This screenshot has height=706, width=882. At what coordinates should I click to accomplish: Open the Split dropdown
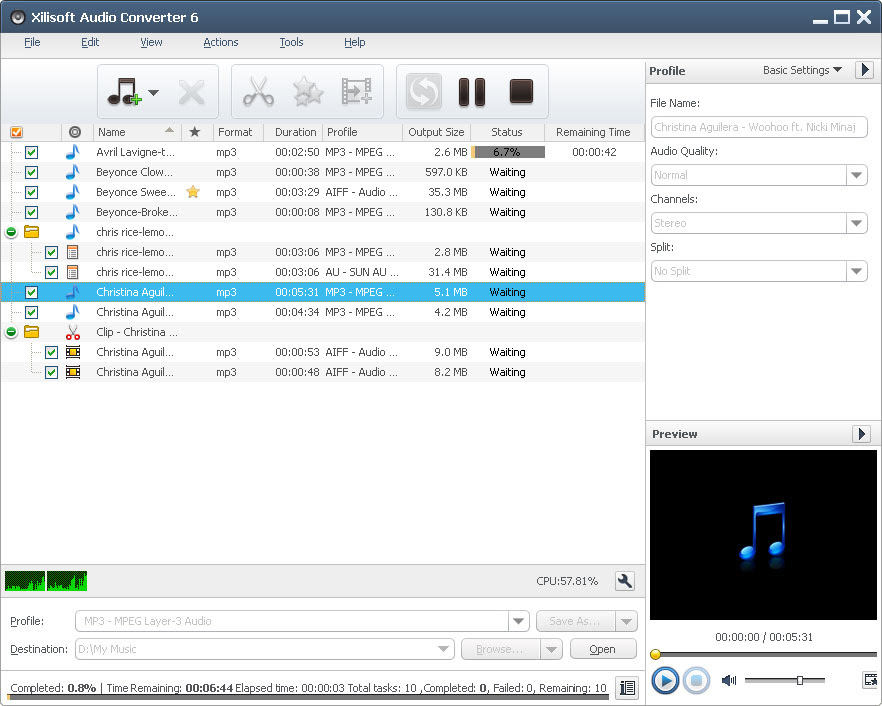(856, 270)
